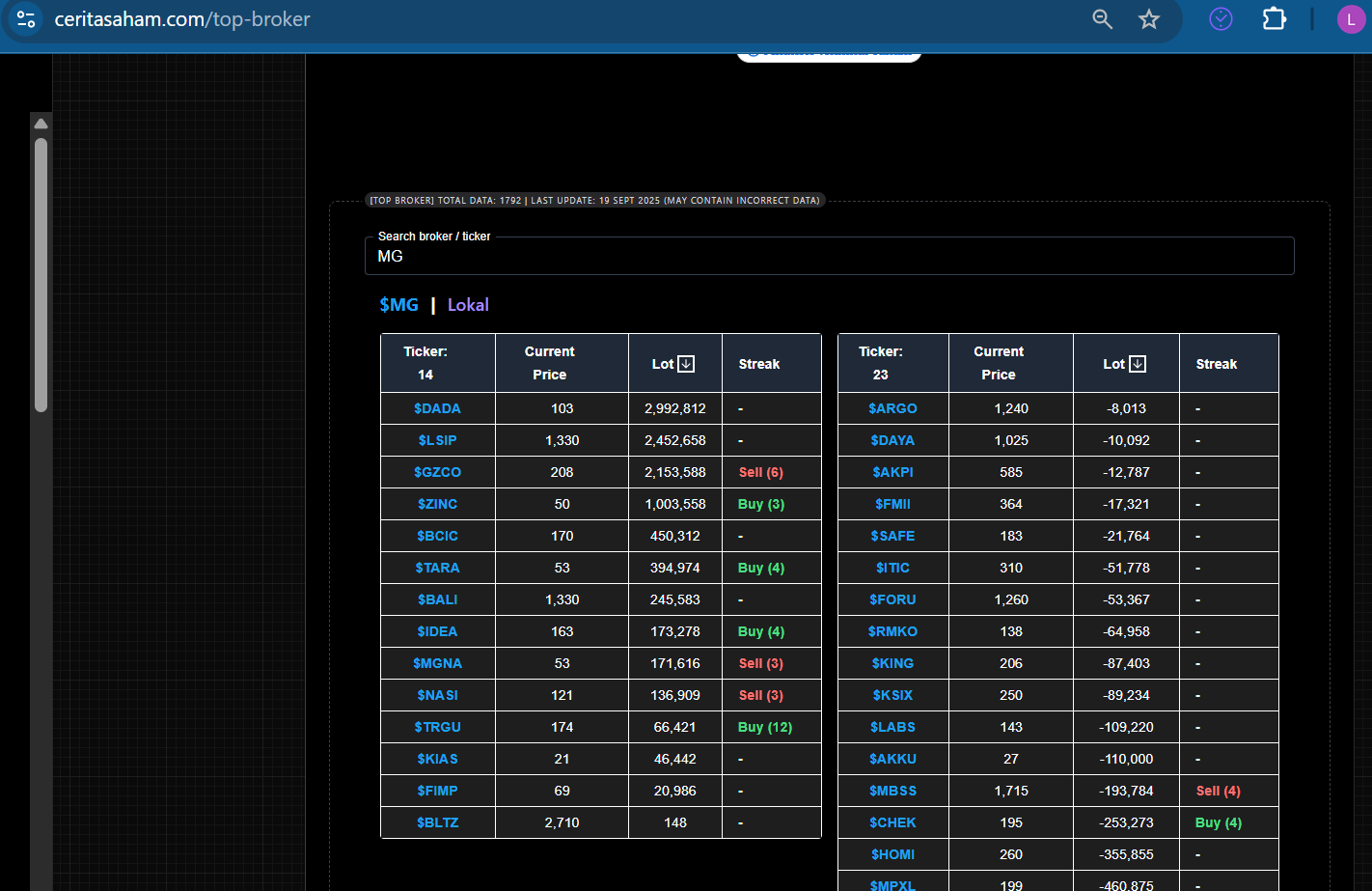Select the $TRGU ticker link

coord(437,727)
